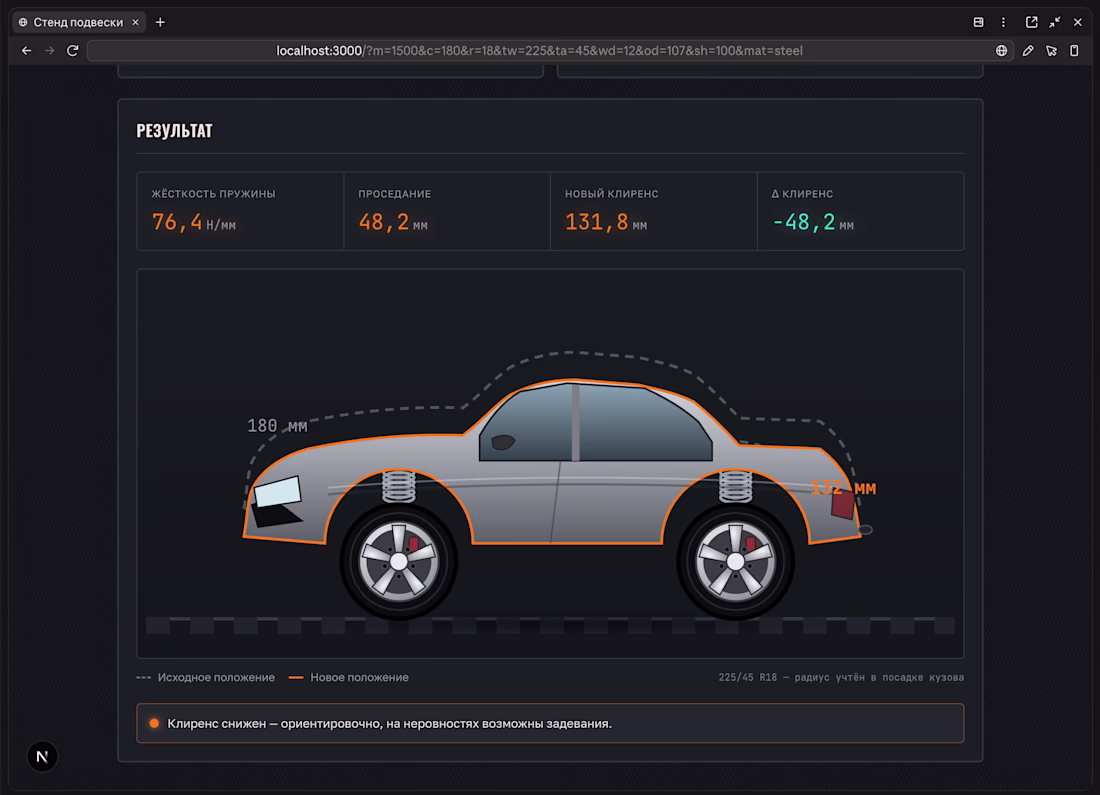This screenshot has width=1100, height=795.
Task: Click the Исходное положение legend entry
Action: (x=206, y=677)
